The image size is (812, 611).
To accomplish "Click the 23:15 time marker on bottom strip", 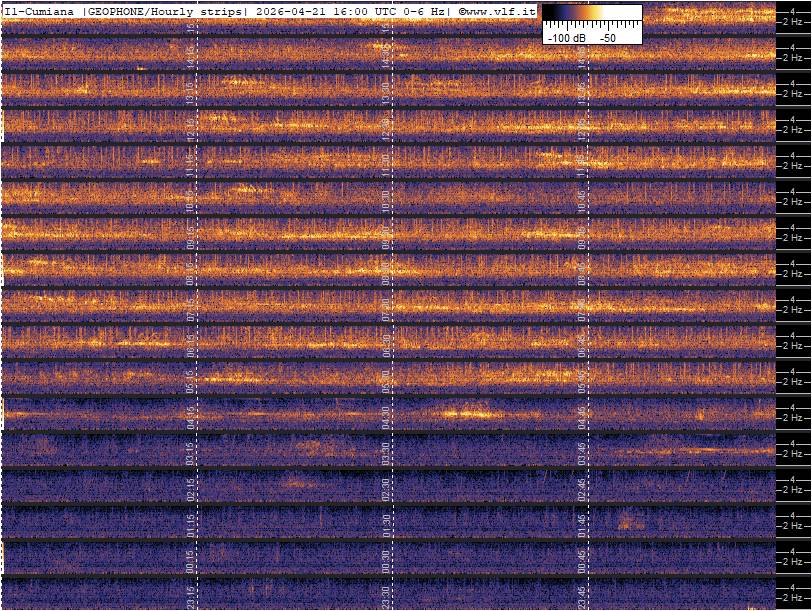I will [191, 596].
